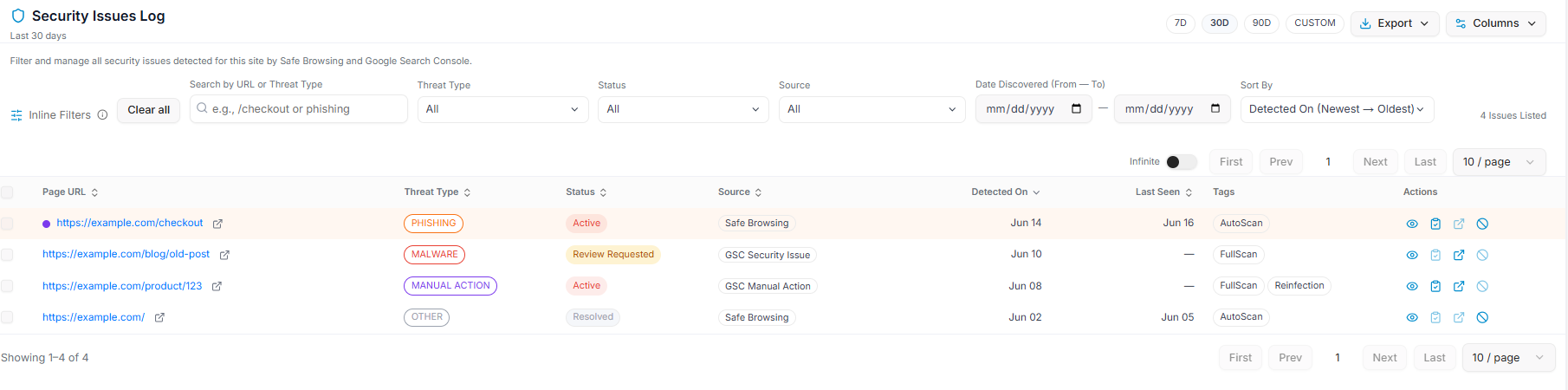Open blog/old-post URL external link icon
This screenshot has width=1568, height=390.
pos(224,255)
